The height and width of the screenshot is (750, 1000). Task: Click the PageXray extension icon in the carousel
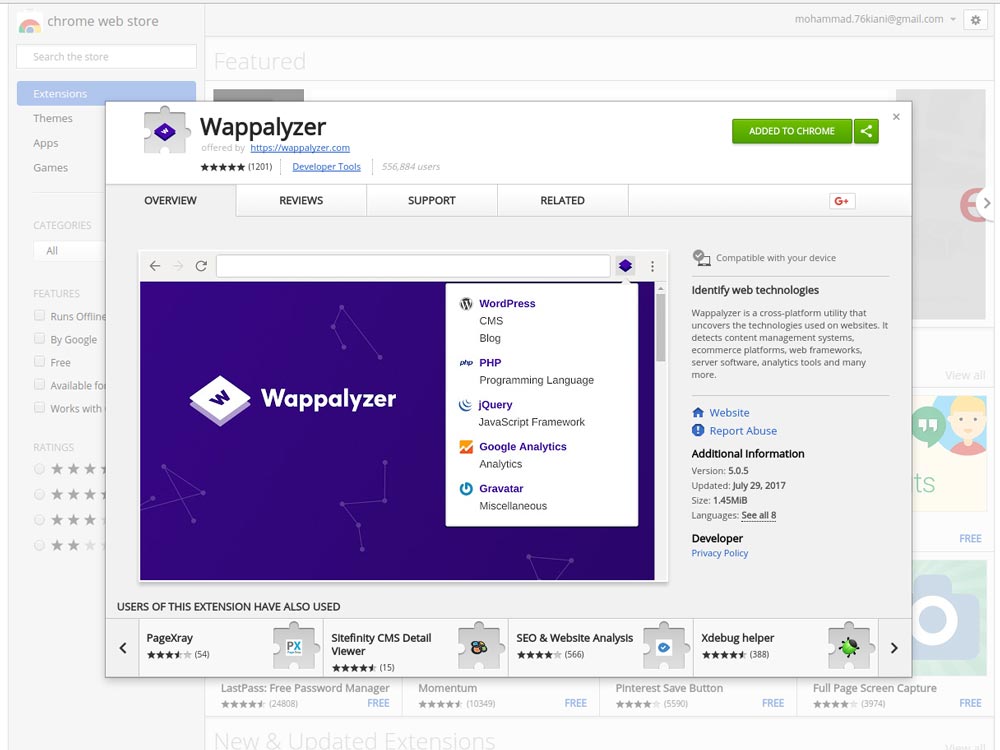pyautogui.click(x=294, y=647)
